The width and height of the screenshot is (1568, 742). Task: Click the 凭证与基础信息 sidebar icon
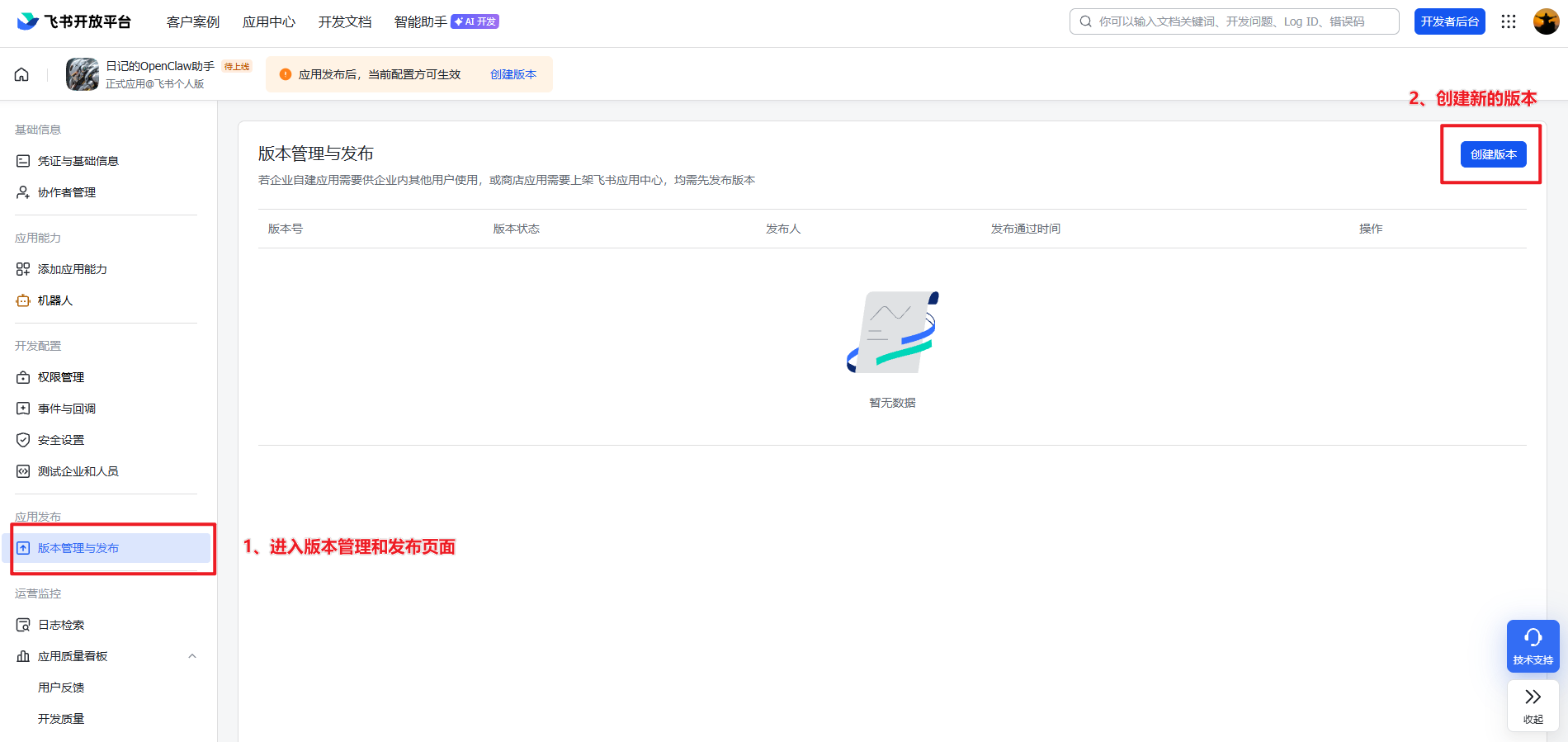23,161
